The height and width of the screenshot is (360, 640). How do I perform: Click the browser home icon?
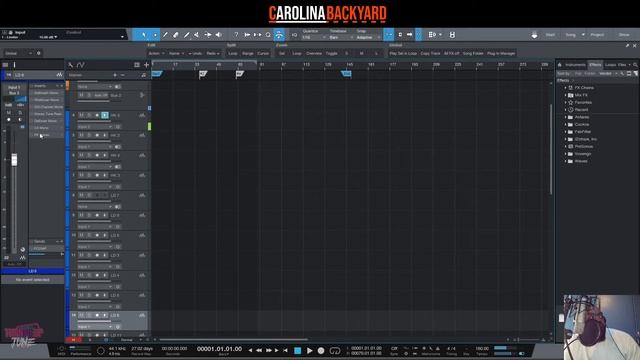coord(560,65)
